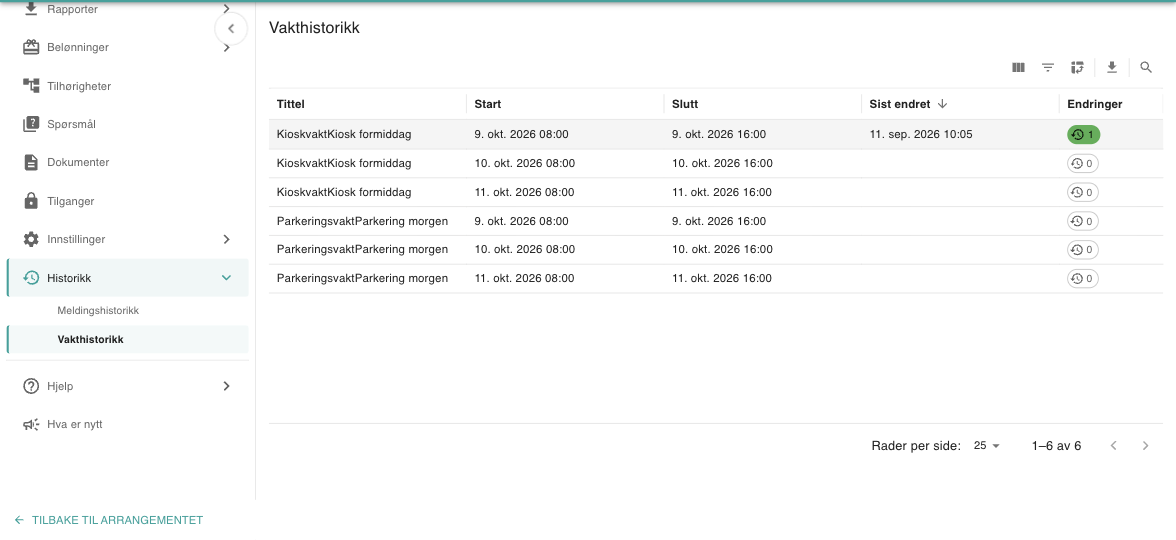
Task: Go to the previous page arrow
Action: point(1114,446)
